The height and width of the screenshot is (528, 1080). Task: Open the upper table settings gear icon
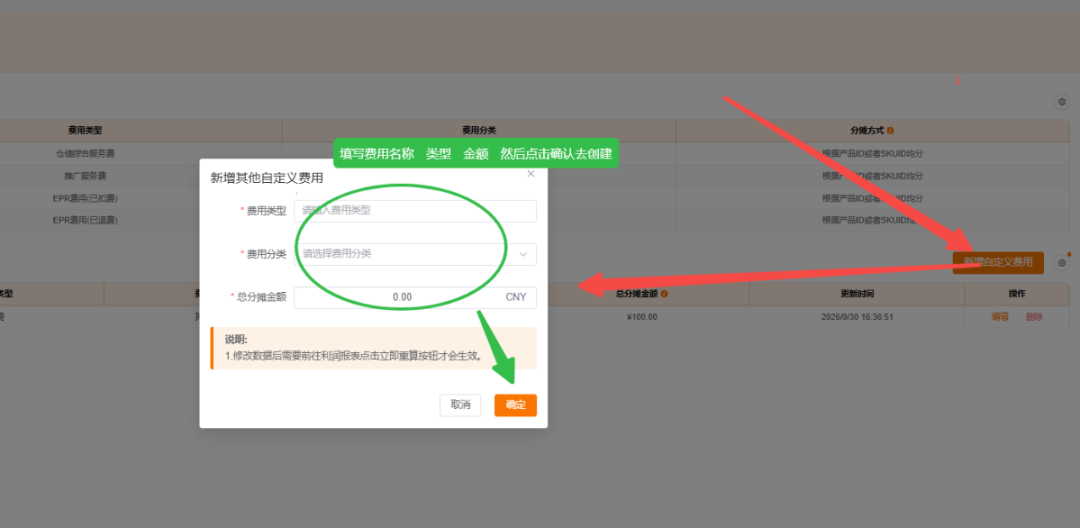click(x=1062, y=102)
